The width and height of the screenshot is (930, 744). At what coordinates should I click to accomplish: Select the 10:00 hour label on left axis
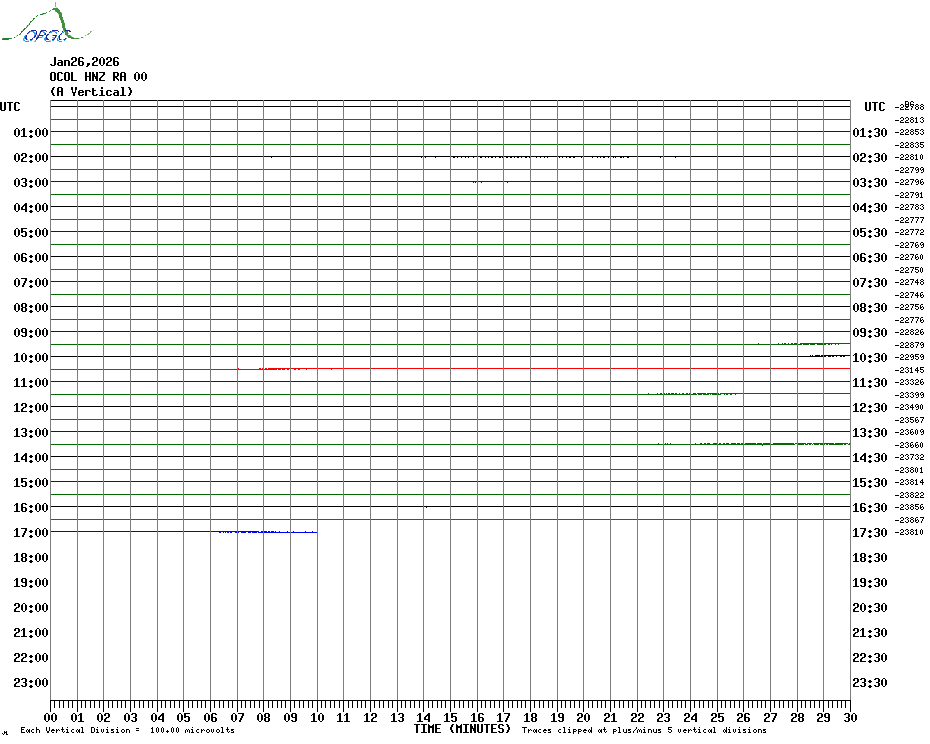point(32,358)
